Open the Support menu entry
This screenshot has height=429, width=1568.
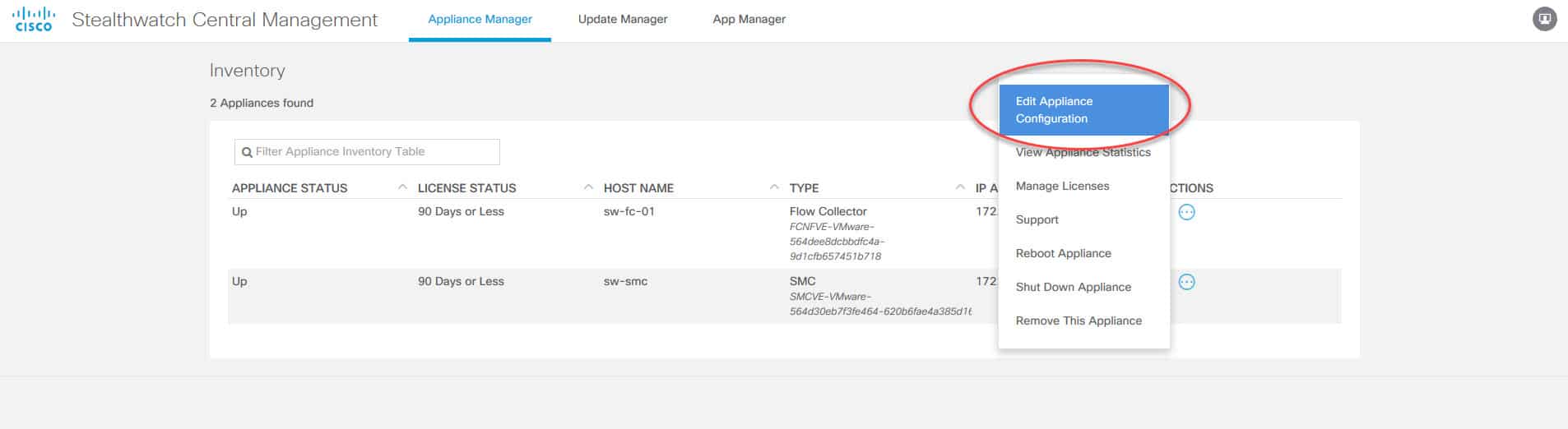click(1083, 219)
